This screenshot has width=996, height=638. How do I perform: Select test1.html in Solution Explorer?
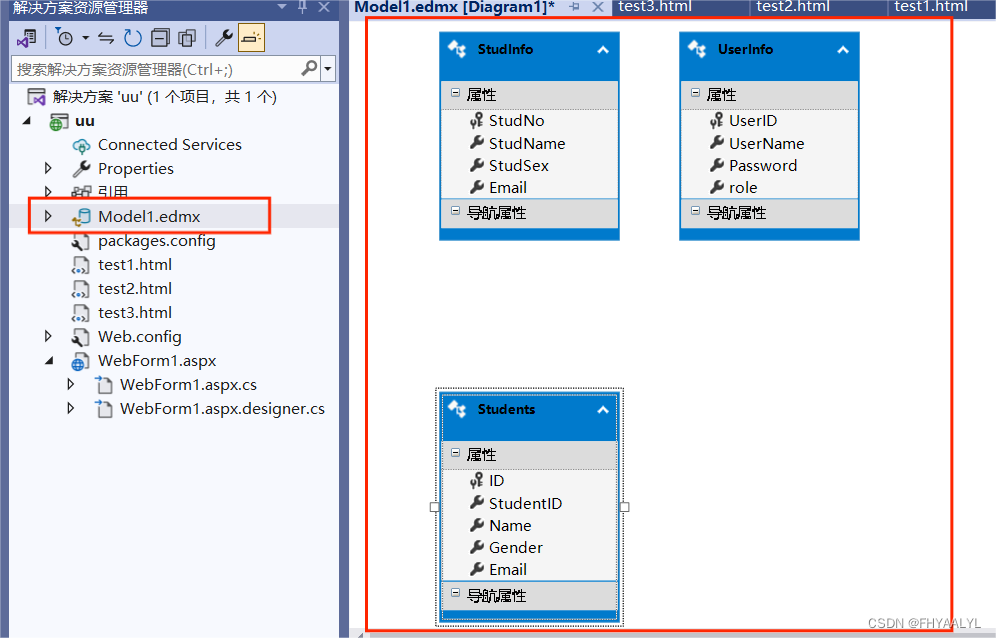tap(135, 264)
